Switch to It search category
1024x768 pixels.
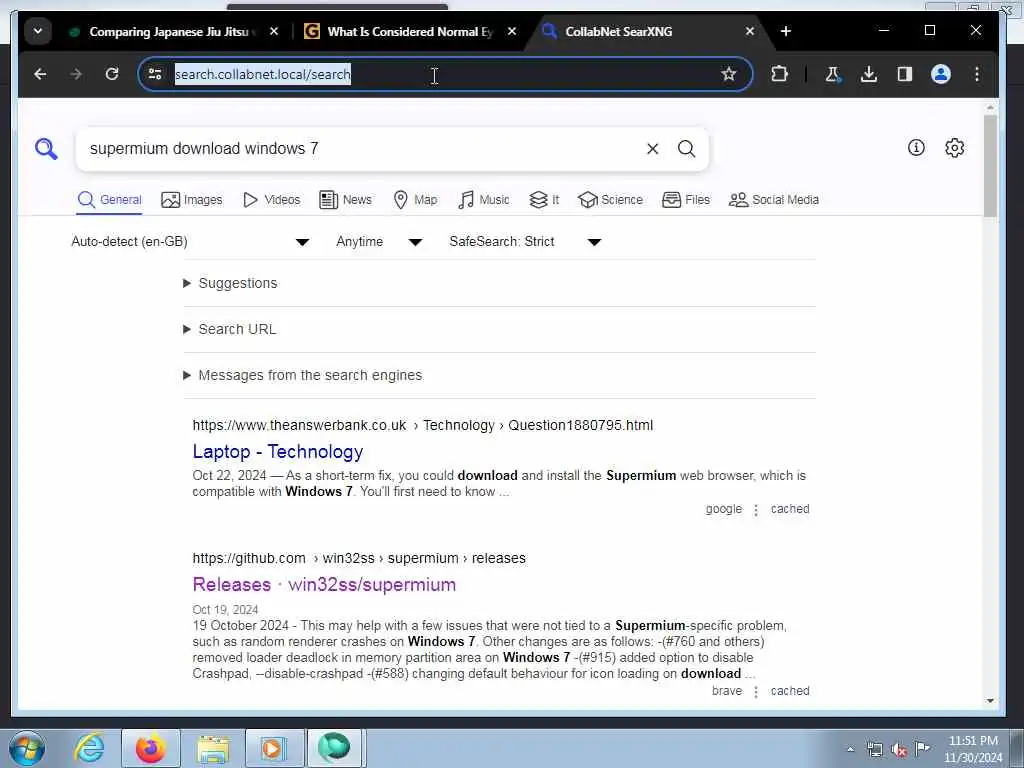544,200
